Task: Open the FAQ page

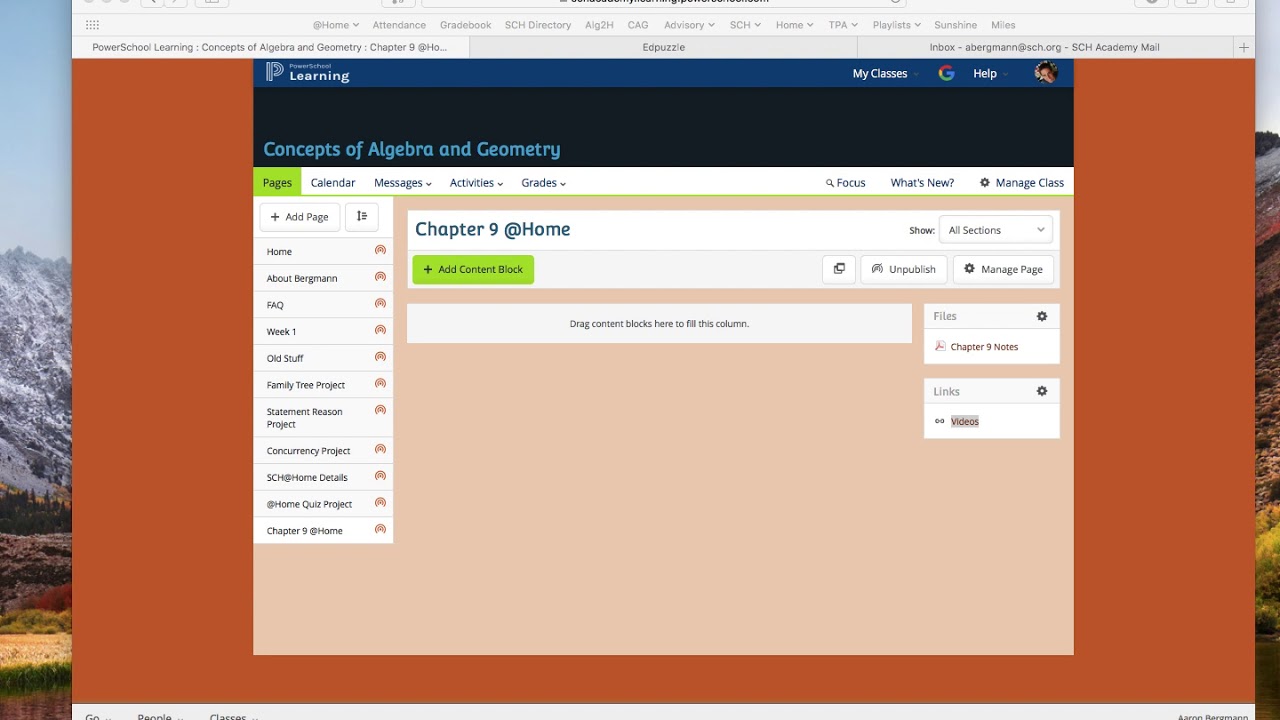Action: tap(275, 305)
